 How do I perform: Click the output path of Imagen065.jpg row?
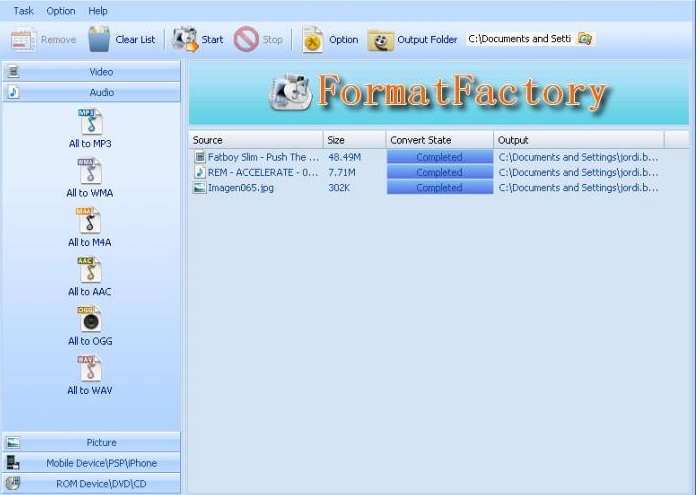pos(578,188)
